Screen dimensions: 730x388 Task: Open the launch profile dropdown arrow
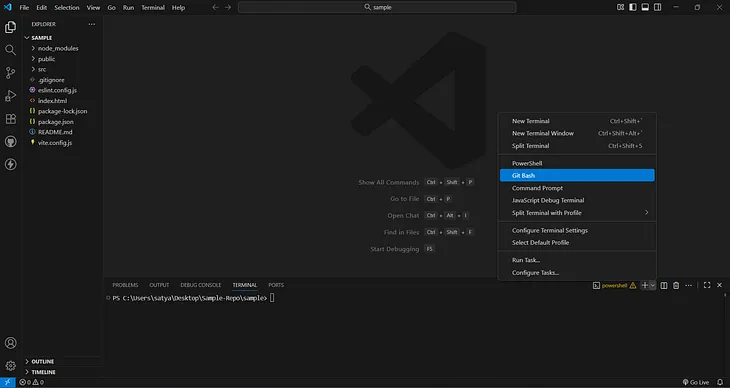click(x=653, y=286)
